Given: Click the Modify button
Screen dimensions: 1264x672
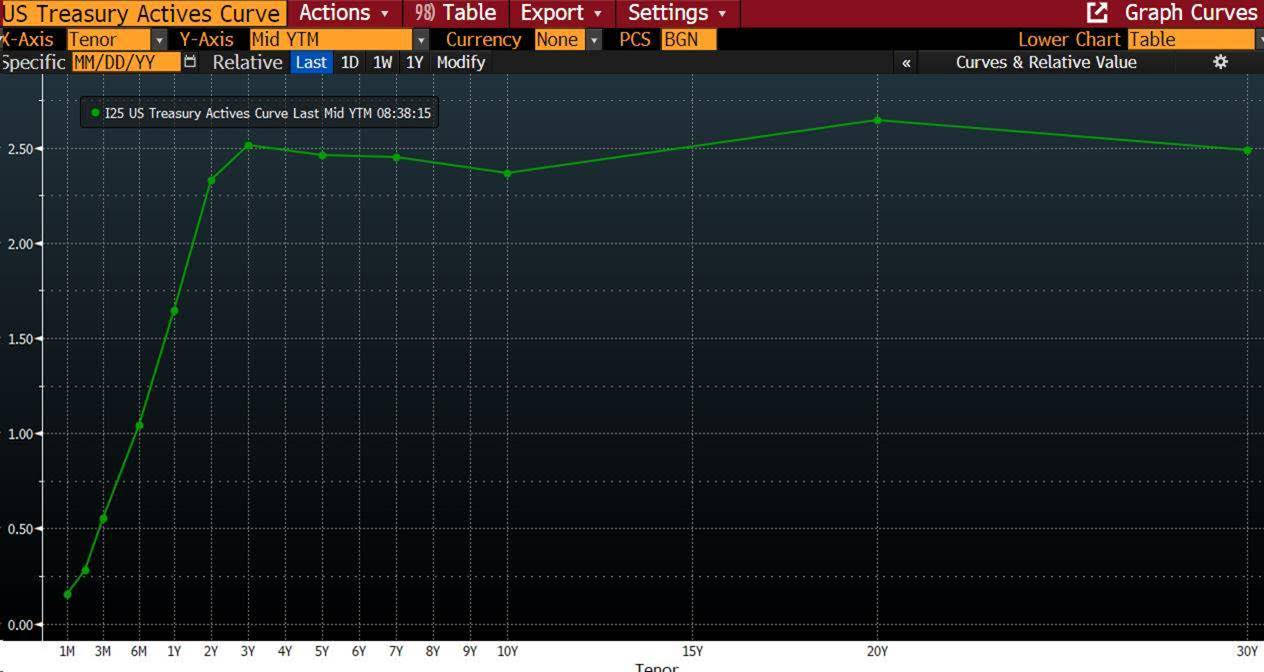Looking at the screenshot, I should click(460, 62).
